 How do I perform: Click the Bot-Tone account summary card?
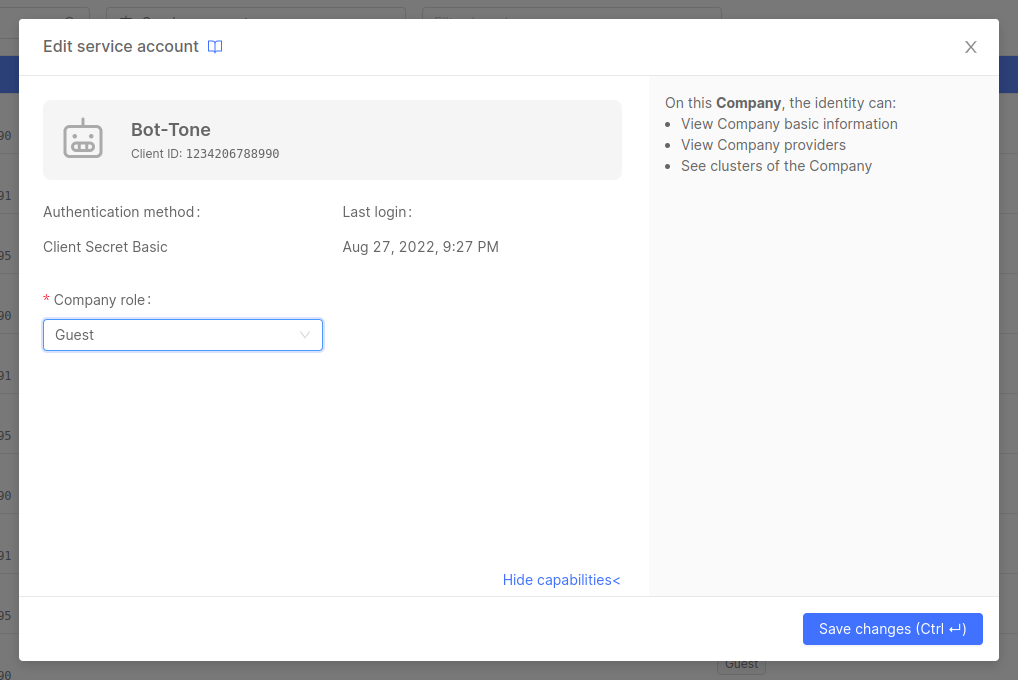[332, 139]
